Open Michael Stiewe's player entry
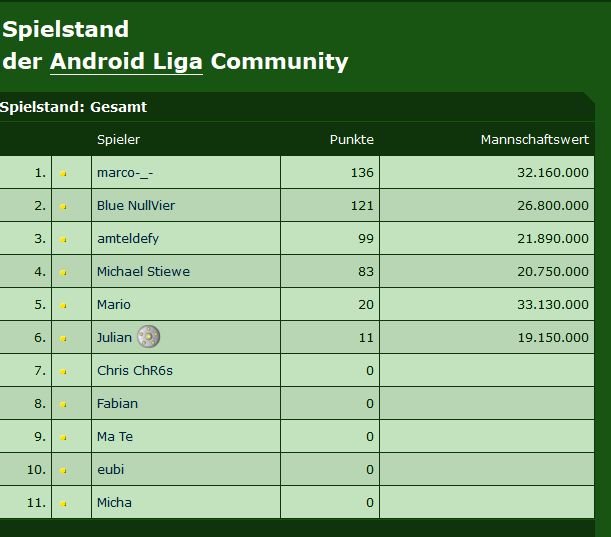The height and width of the screenshot is (537, 611). pos(143,271)
